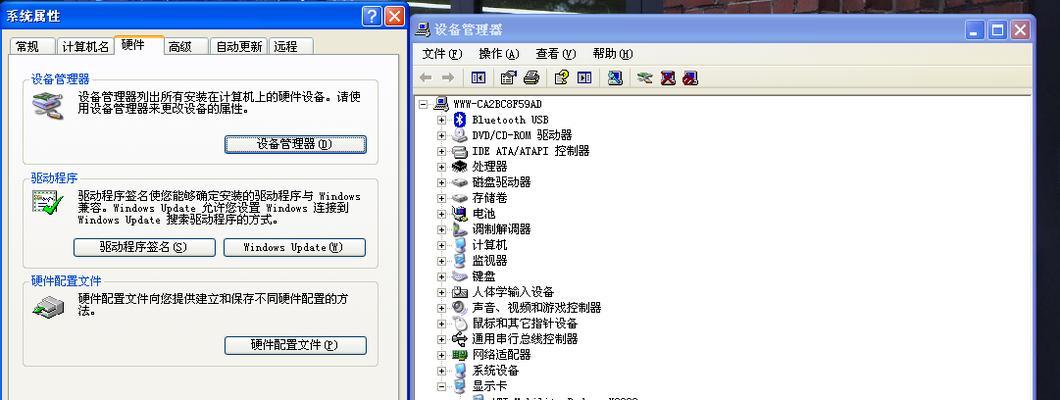Select the 磁盘驱动器 text label
The image size is (1060, 400).
pos(502,182)
